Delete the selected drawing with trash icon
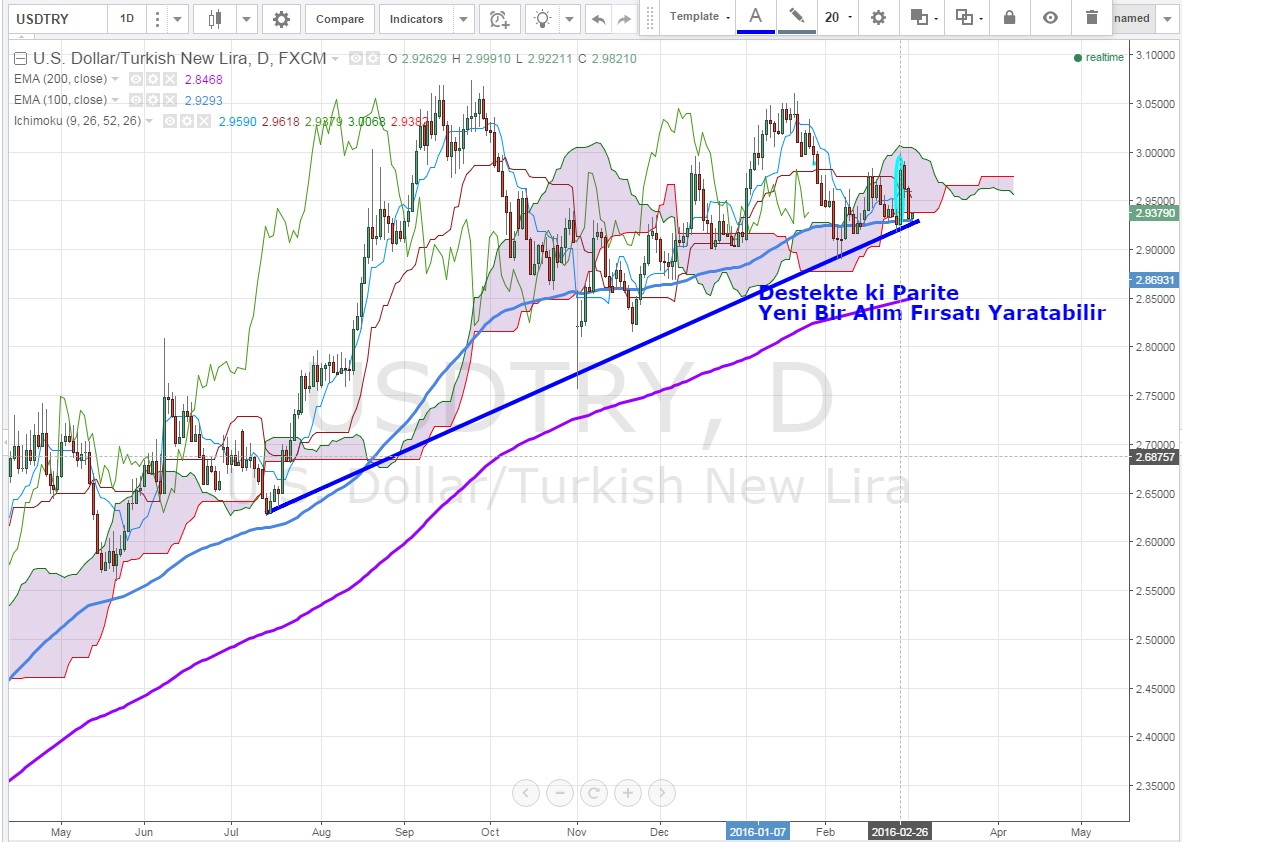 1091,17
